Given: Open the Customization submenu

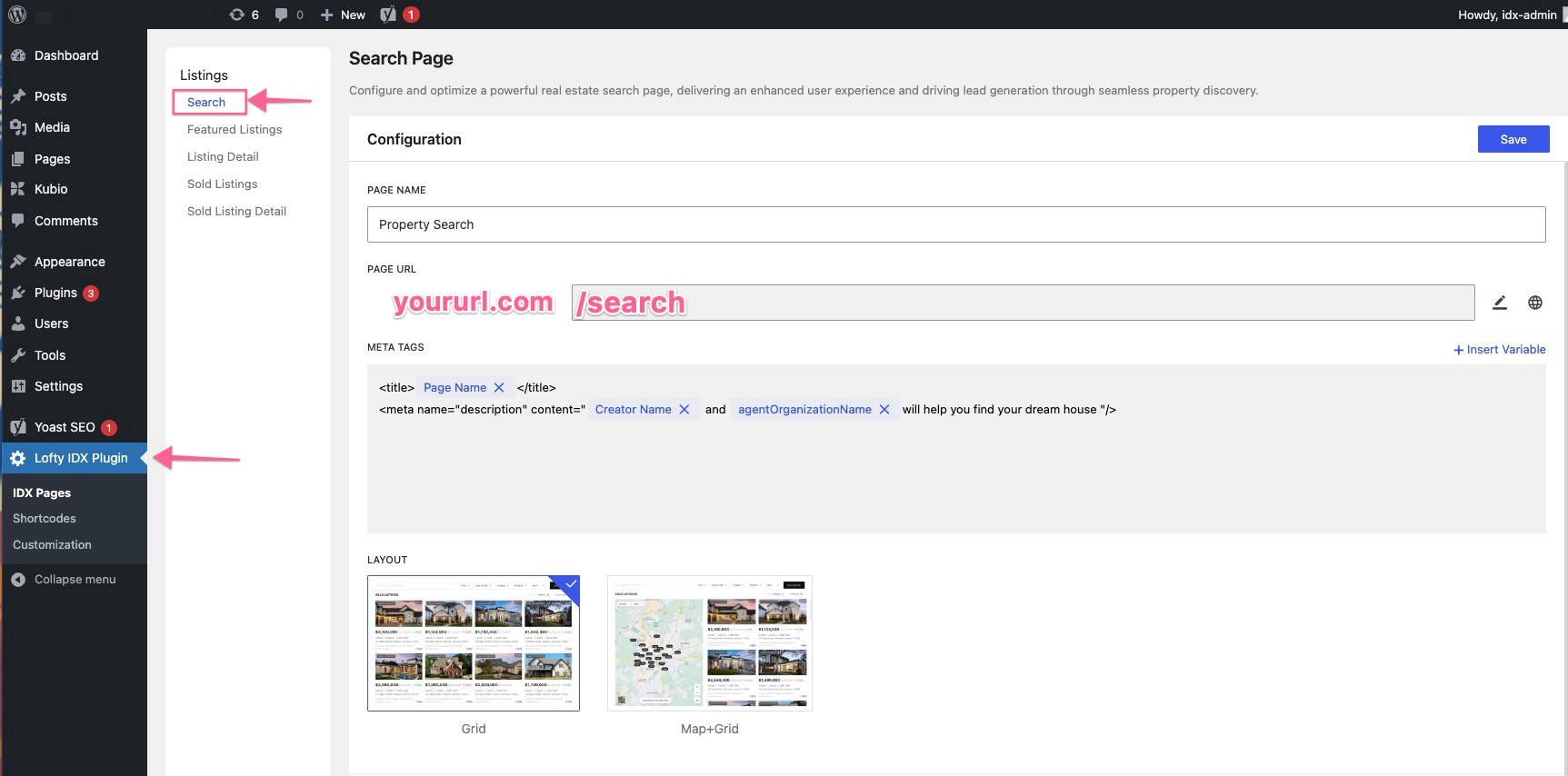Looking at the screenshot, I should click(52, 544).
